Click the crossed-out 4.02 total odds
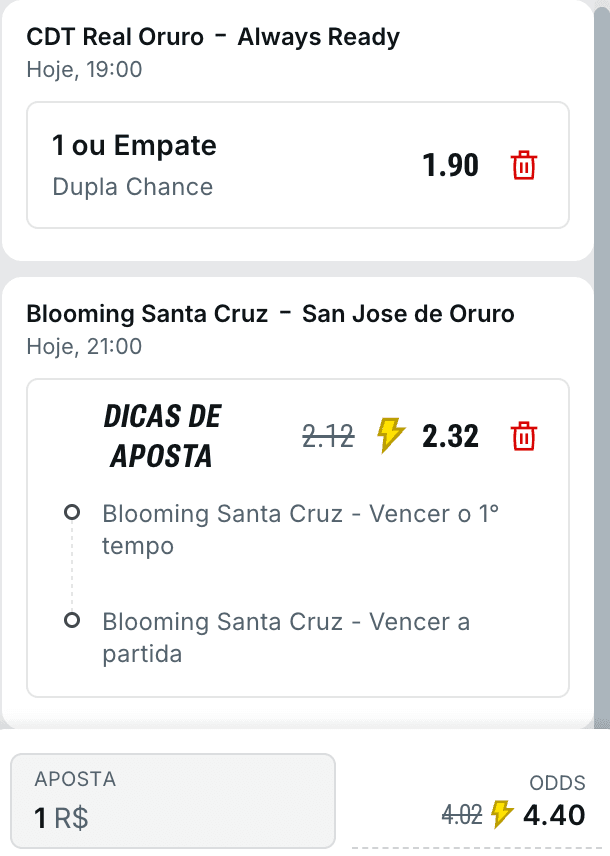 coord(462,815)
